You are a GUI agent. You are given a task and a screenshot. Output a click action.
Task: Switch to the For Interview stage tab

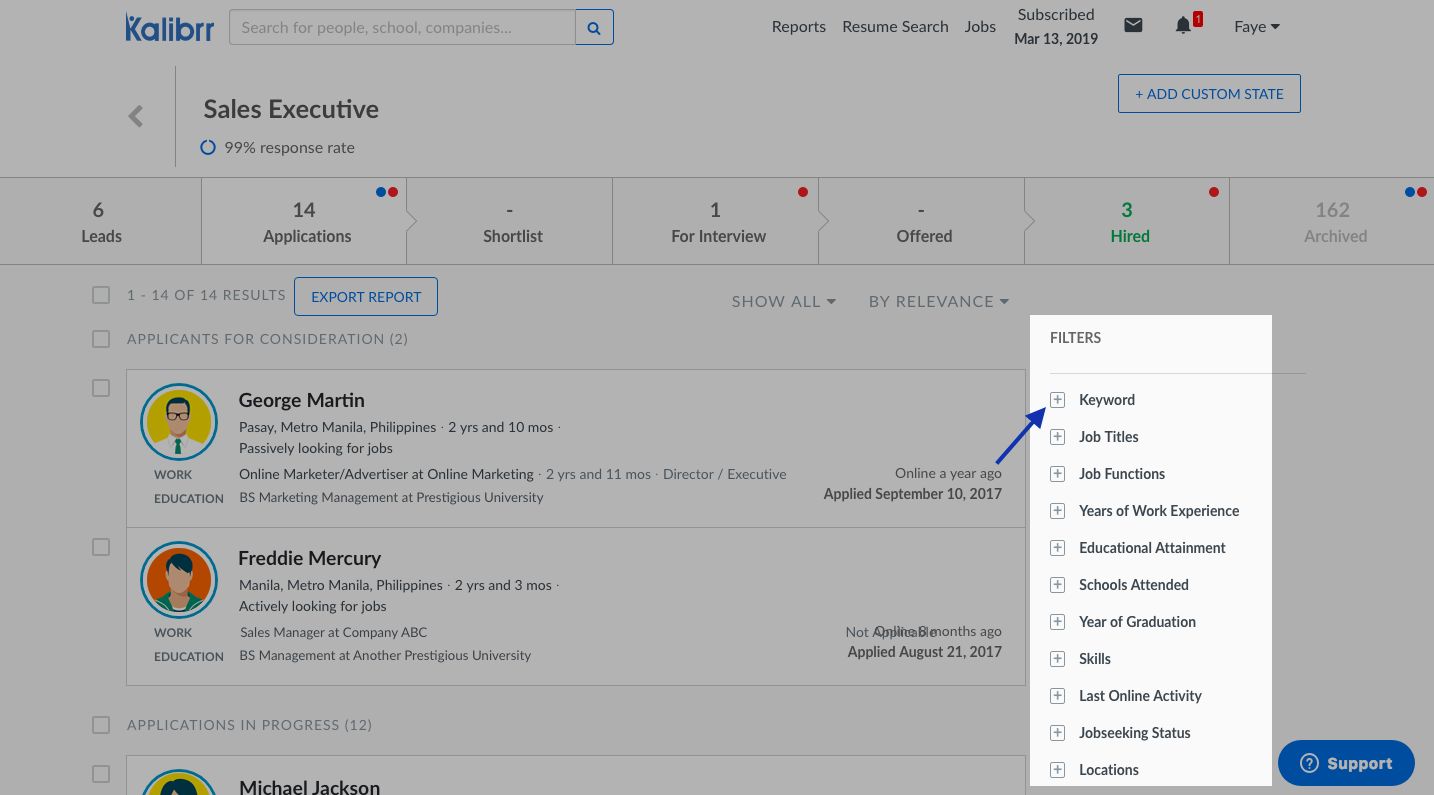(x=717, y=222)
